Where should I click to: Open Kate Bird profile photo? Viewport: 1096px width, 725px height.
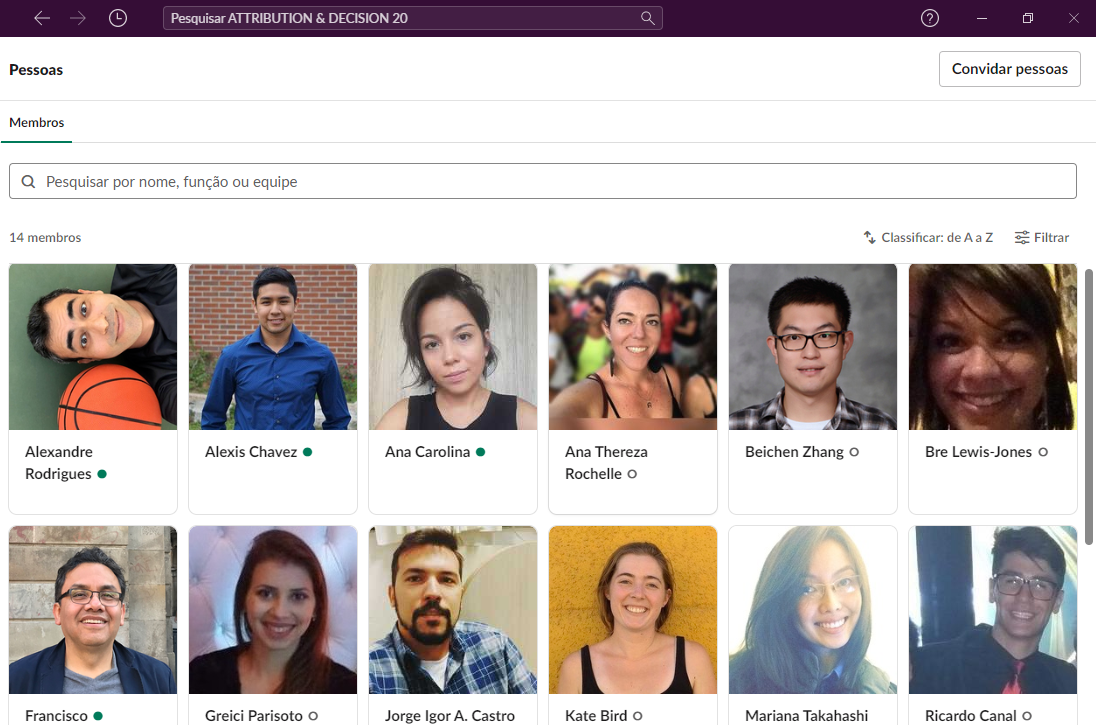pyautogui.click(x=633, y=610)
